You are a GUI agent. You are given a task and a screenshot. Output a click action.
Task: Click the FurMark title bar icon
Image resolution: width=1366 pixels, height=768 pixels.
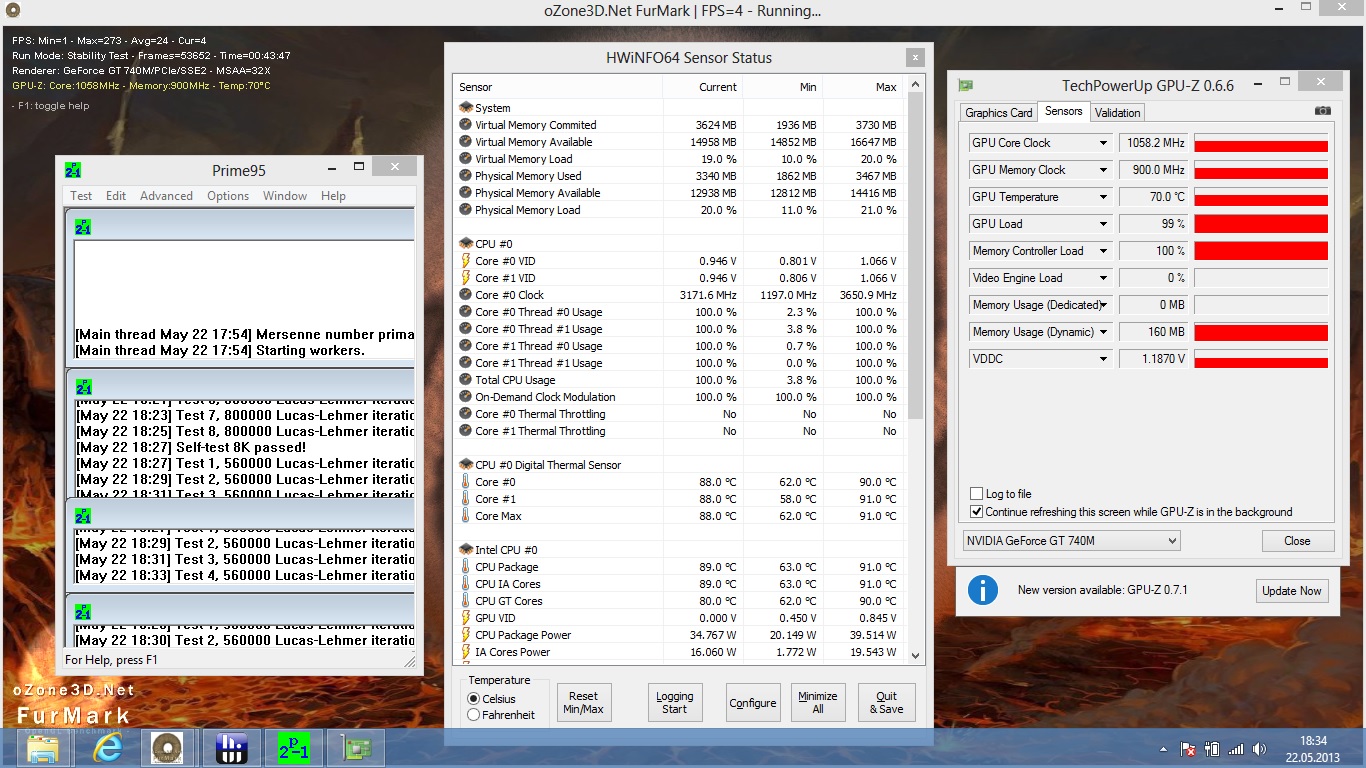[x=12, y=11]
